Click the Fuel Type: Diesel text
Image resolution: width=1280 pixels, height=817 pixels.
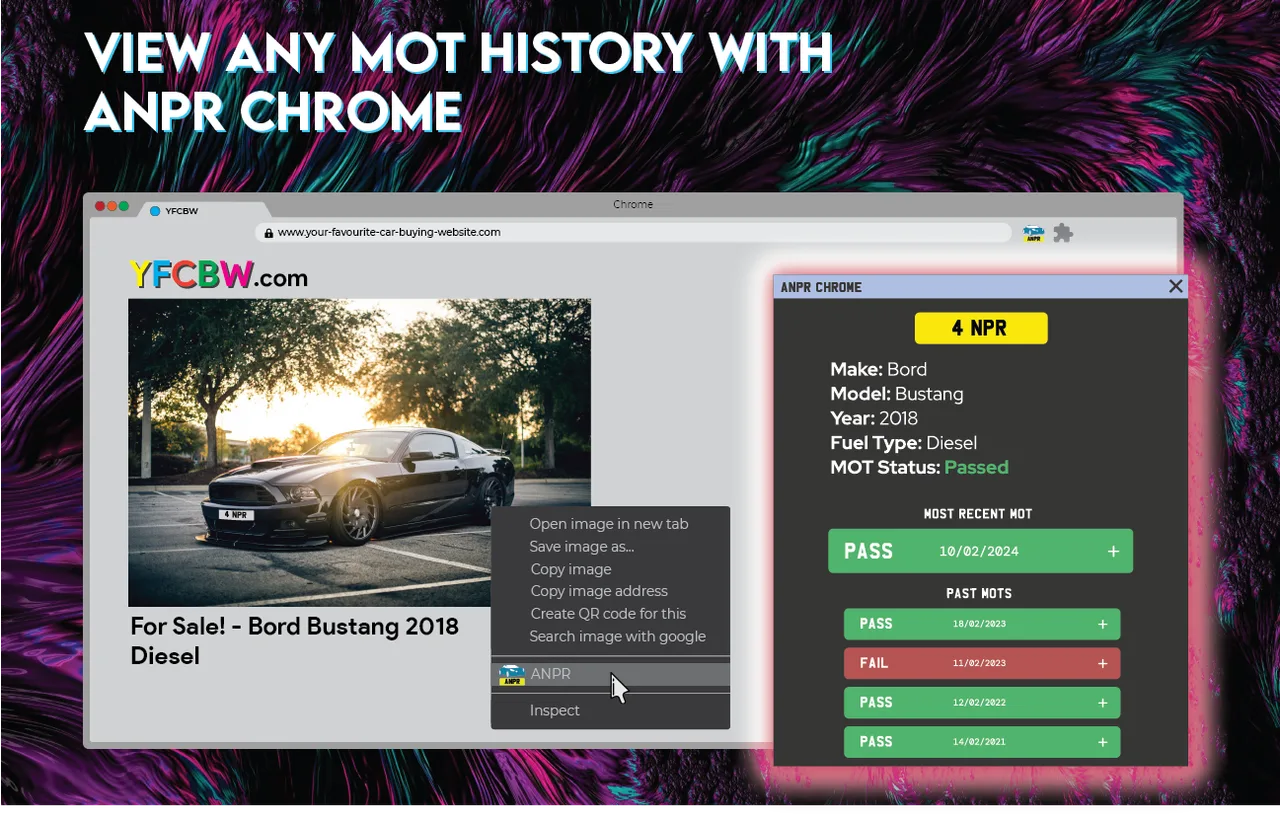[x=903, y=443]
